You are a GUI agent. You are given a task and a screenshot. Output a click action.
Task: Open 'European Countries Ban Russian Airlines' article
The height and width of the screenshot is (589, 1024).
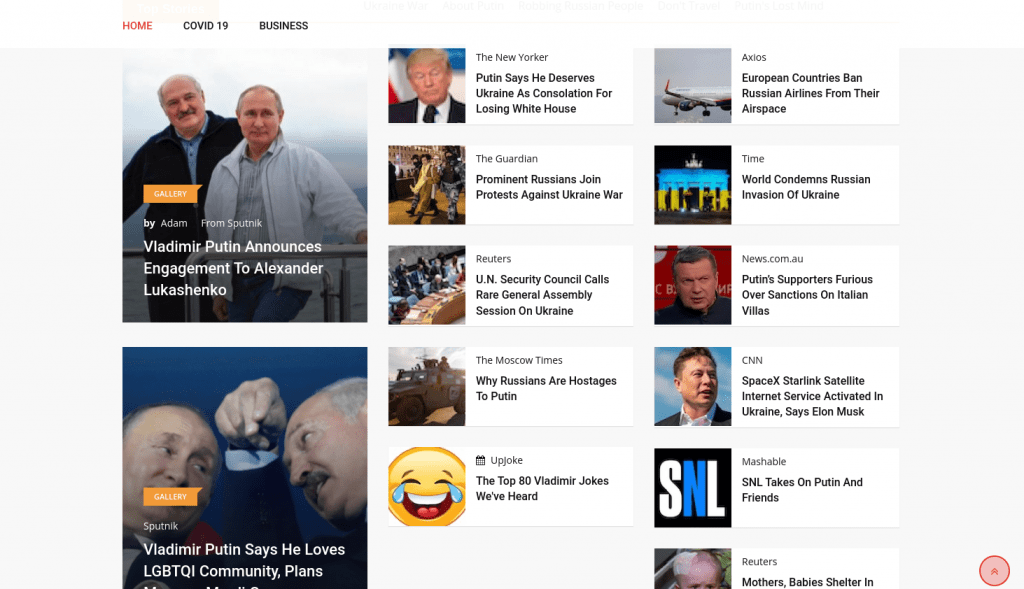[x=810, y=93]
